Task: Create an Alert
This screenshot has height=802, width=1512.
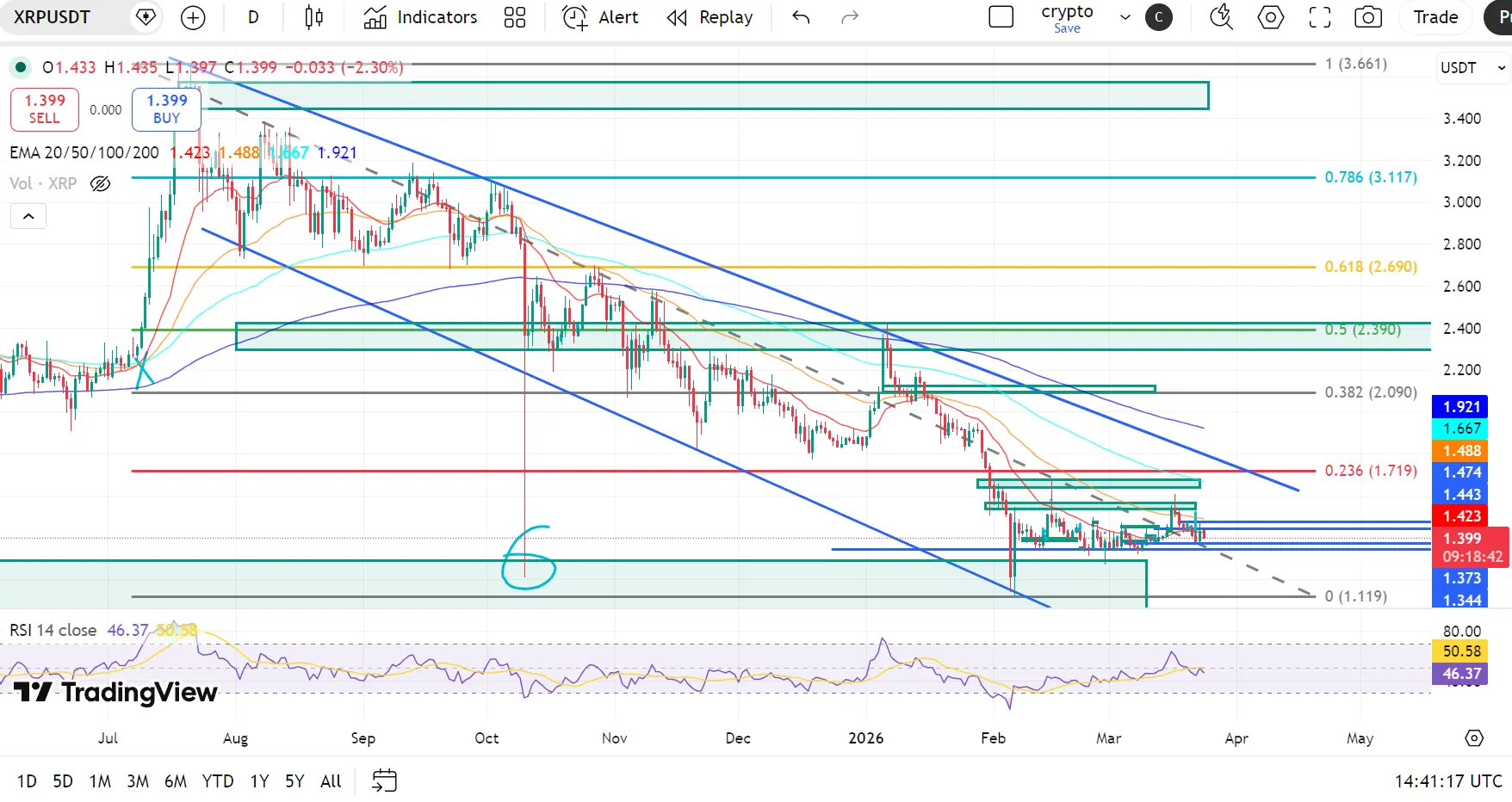Action: [600, 17]
